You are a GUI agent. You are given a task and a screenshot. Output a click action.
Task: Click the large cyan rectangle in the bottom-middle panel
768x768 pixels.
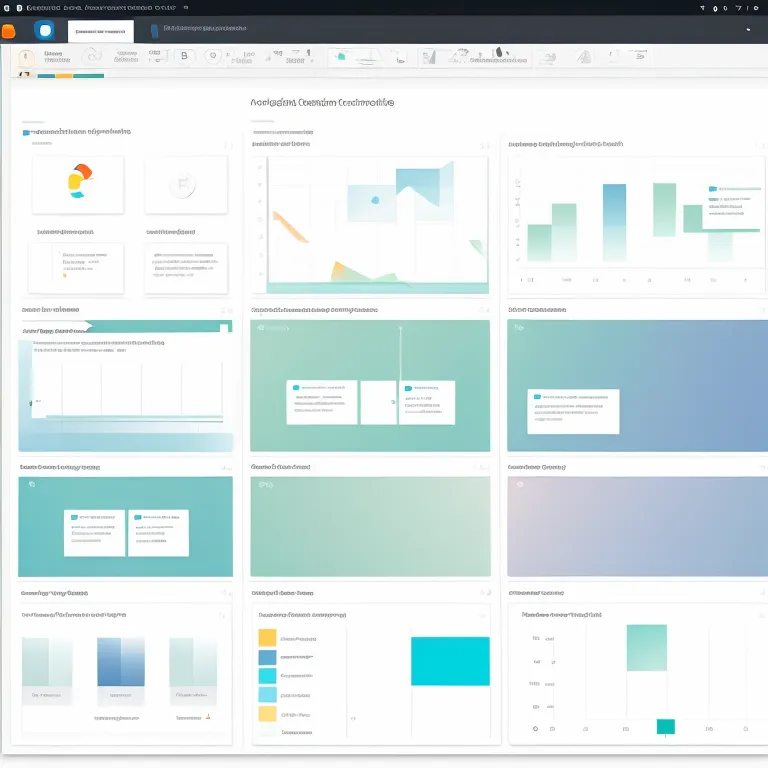tap(450, 661)
